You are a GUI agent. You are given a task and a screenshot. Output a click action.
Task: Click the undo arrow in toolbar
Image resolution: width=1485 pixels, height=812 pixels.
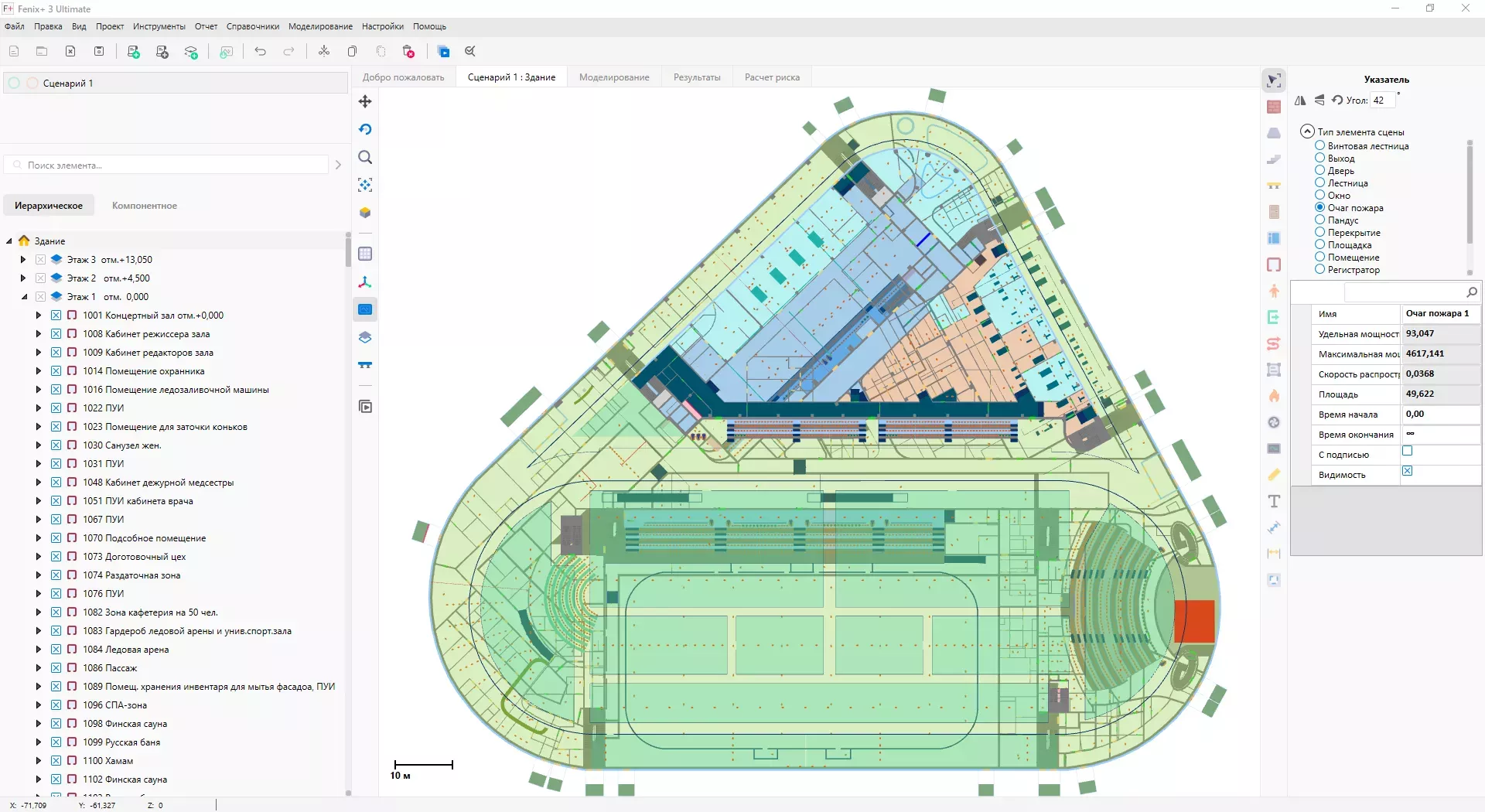point(260,52)
